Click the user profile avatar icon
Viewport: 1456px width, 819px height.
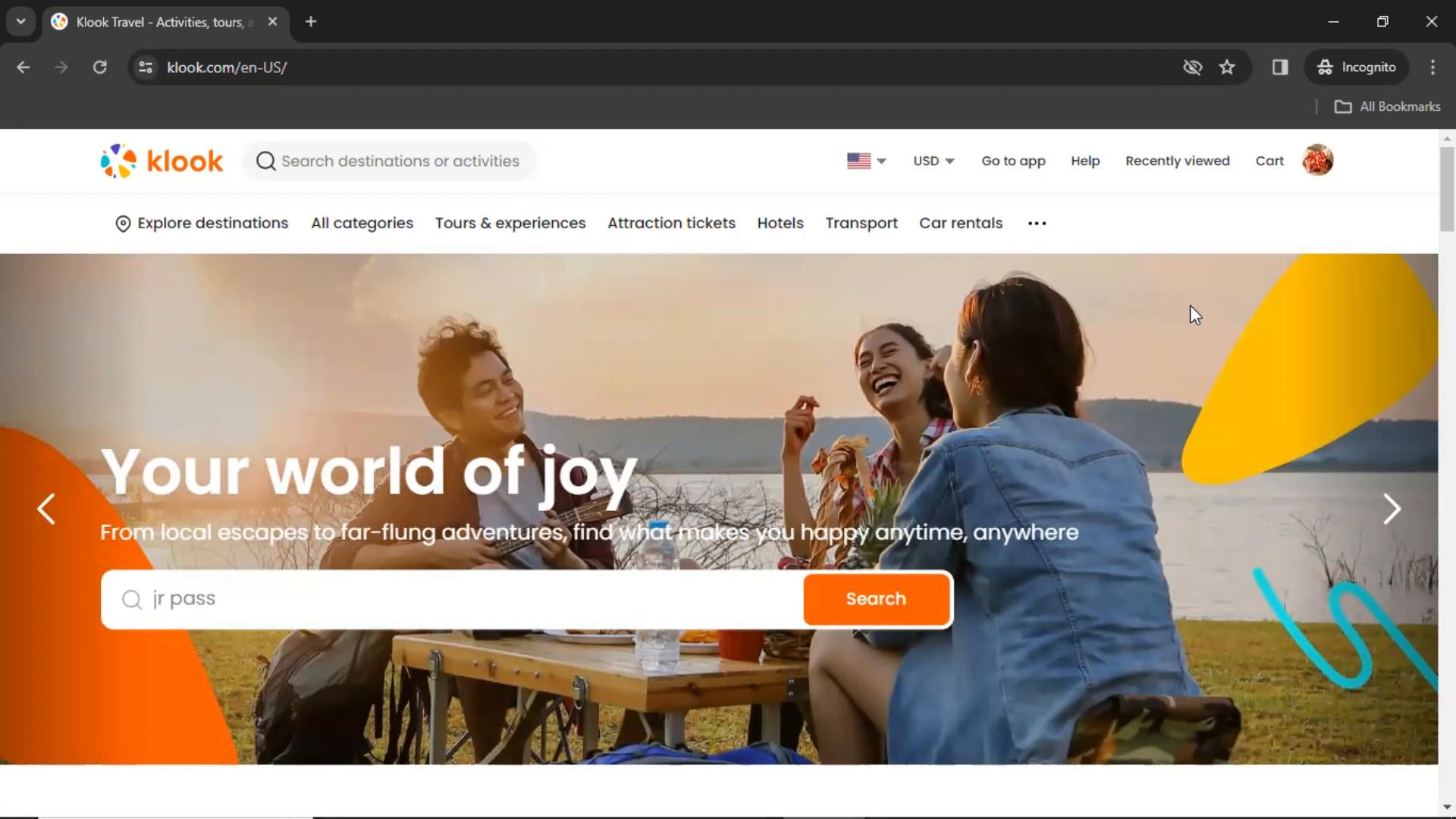tap(1317, 160)
